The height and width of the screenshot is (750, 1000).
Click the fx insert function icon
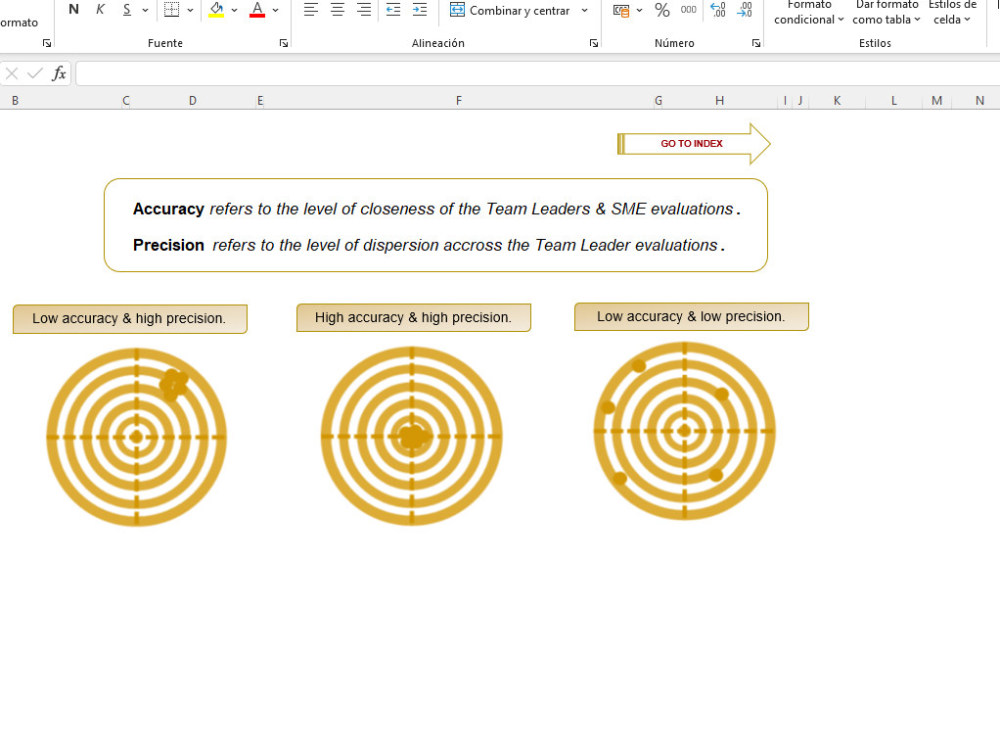59,74
